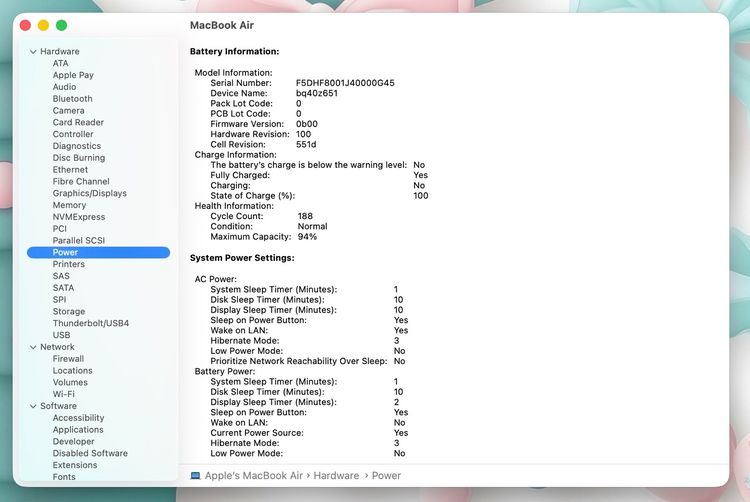Collapse the Network section chevron
750x502 pixels.
(33, 347)
